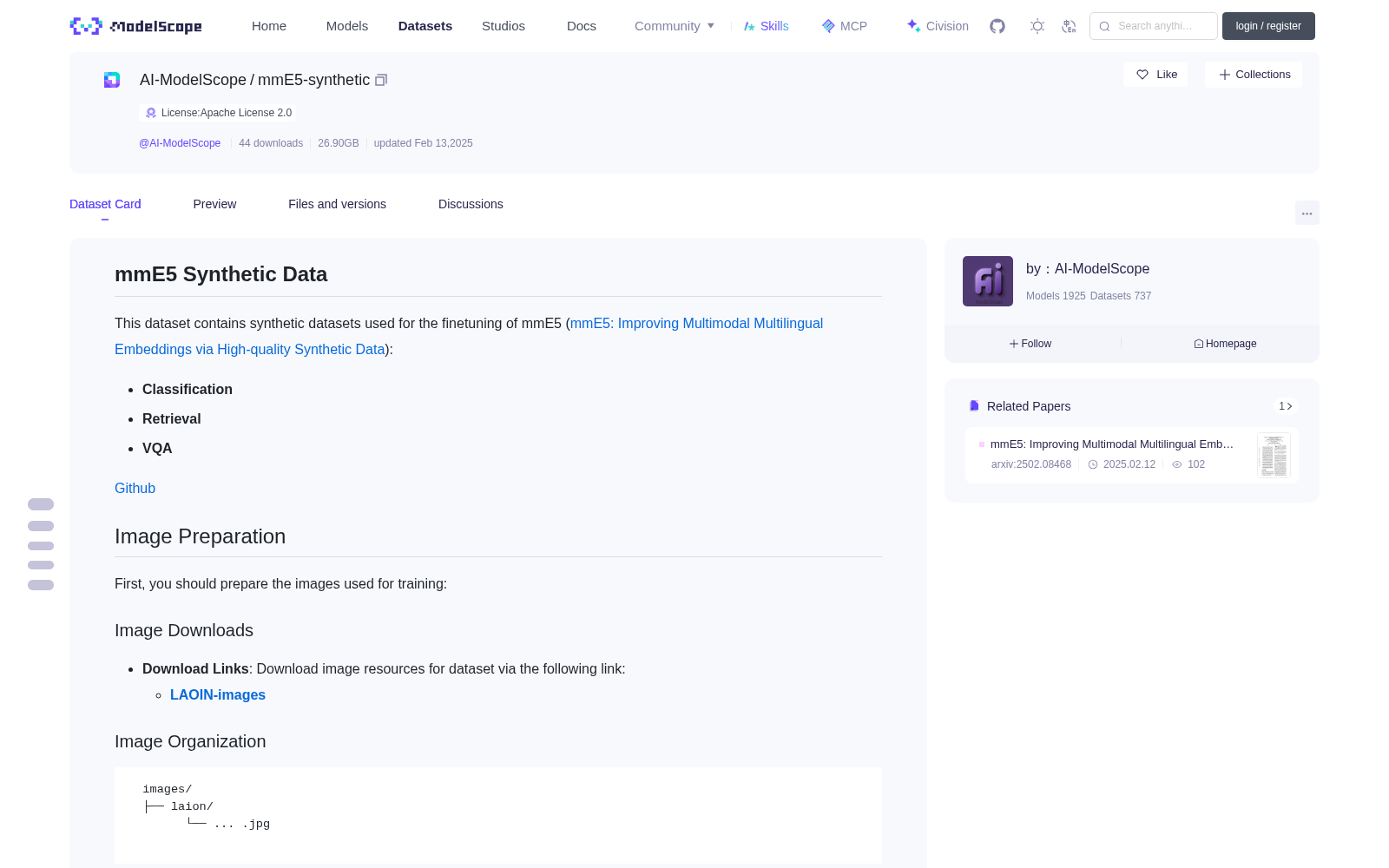
Task: Switch language with the translate icon
Action: click(x=1069, y=26)
